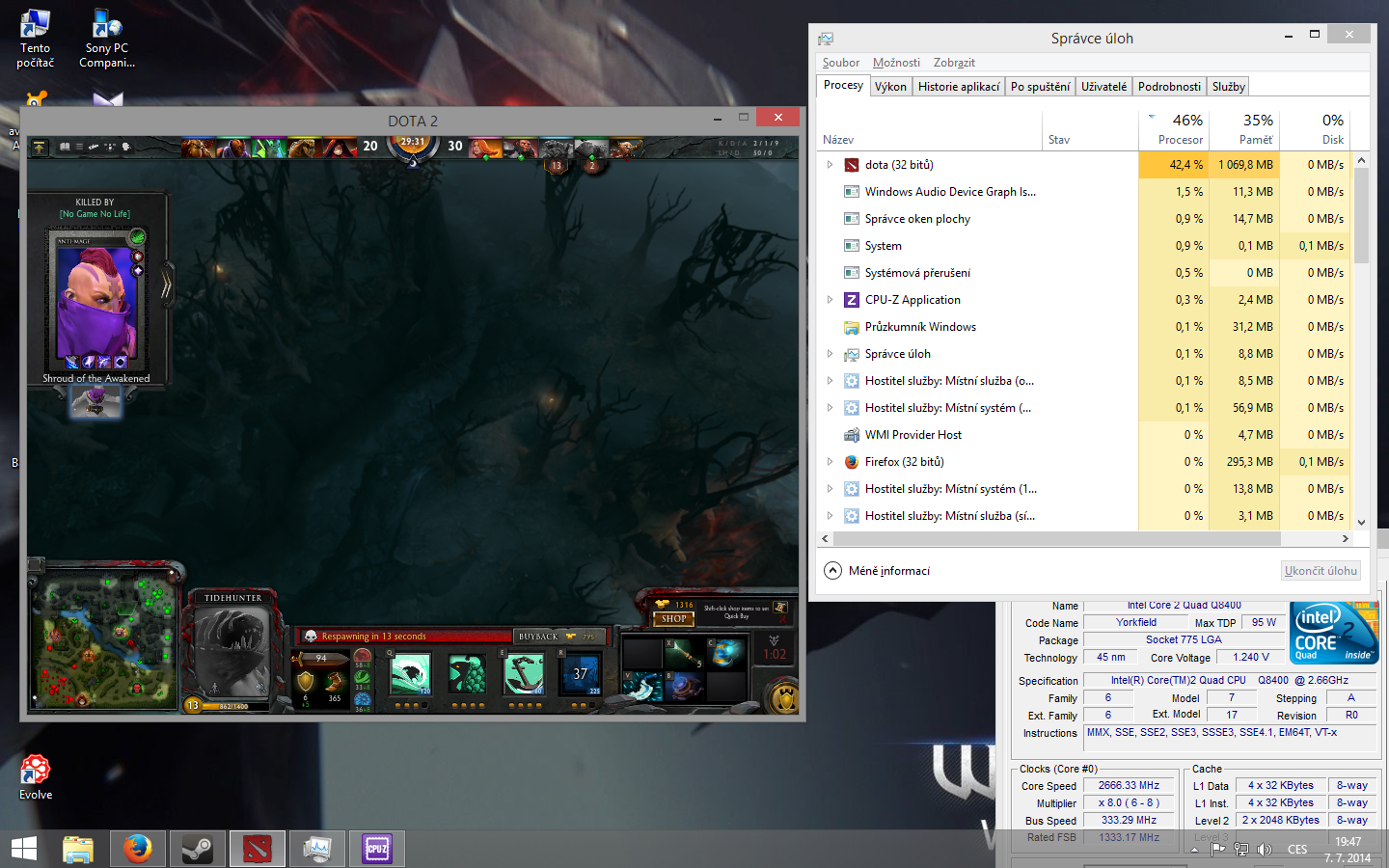Image resolution: width=1389 pixels, height=868 pixels.
Task: Click the Task Manager horizontal scrollbar
Action: [1056, 538]
